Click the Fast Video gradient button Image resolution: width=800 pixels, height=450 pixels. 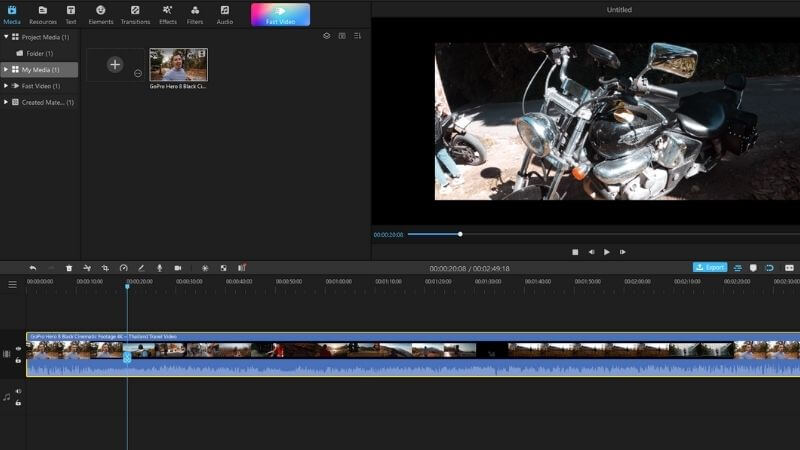(280, 15)
